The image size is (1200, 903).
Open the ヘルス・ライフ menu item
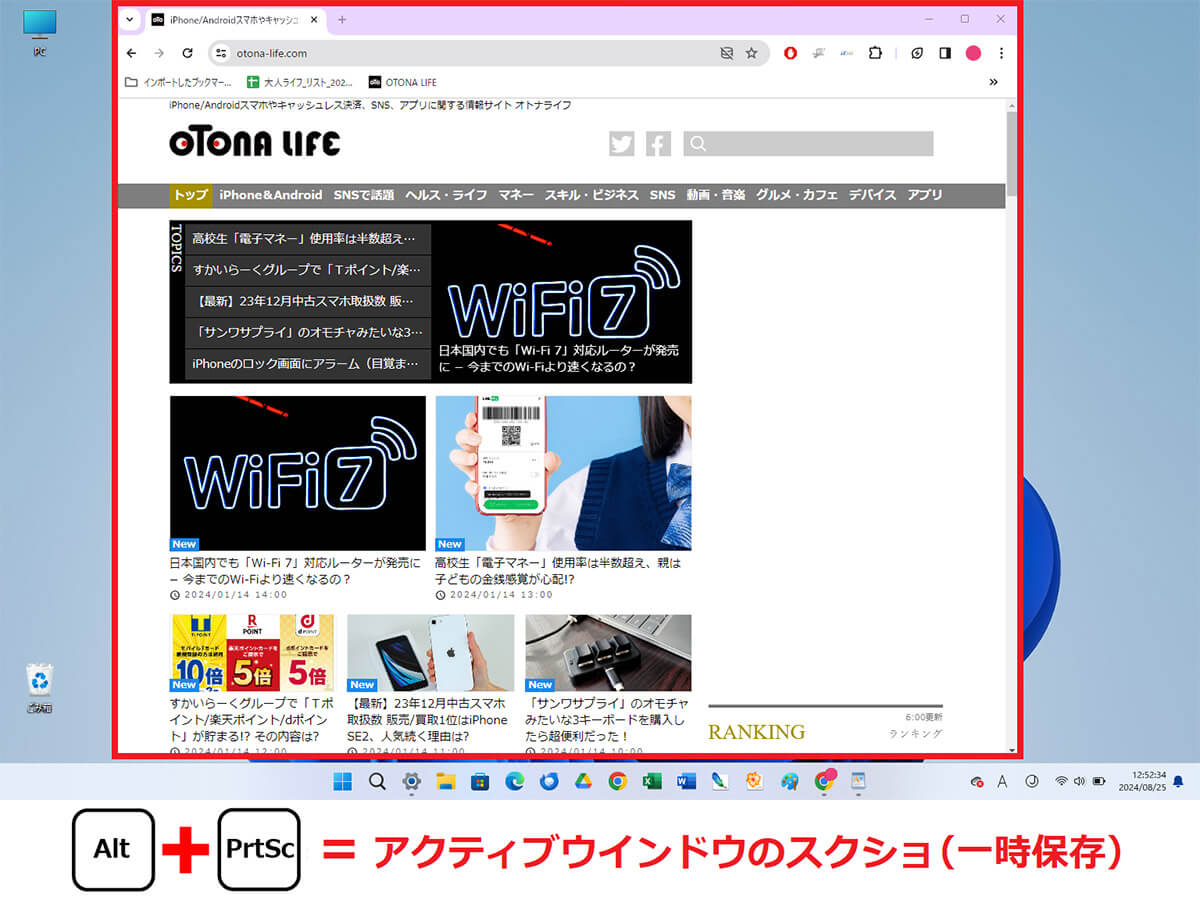pos(446,195)
